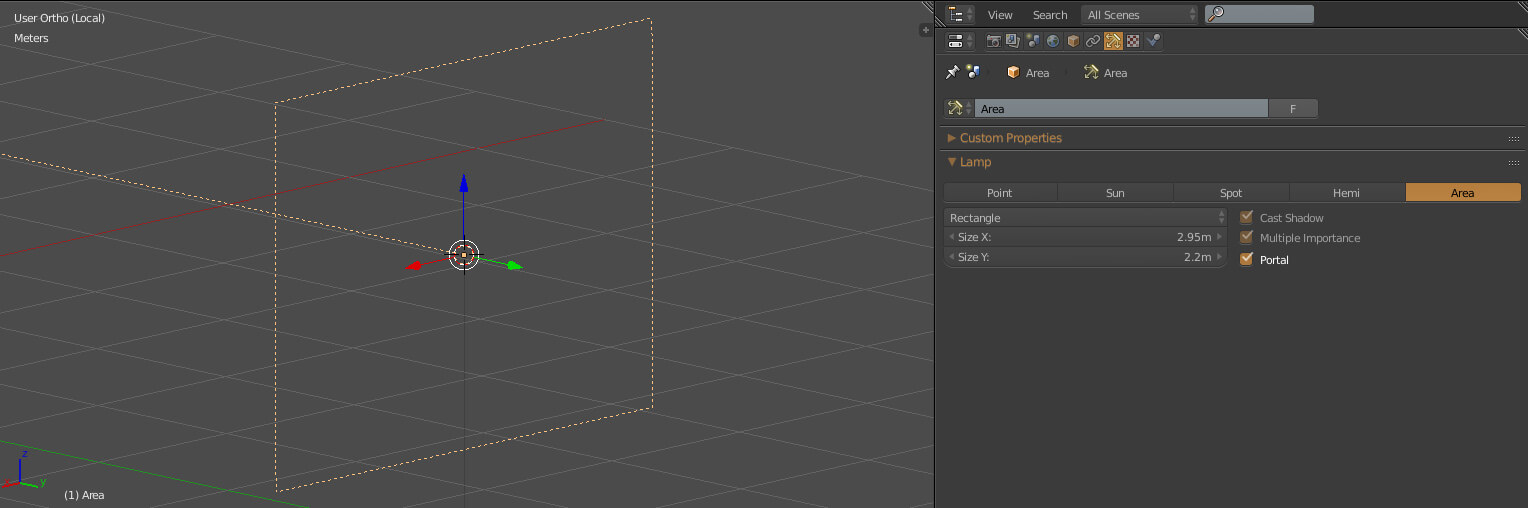Click the scene icon in the breadcrumb
The width and height of the screenshot is (1528, 508).
click(x=973, y=72)
